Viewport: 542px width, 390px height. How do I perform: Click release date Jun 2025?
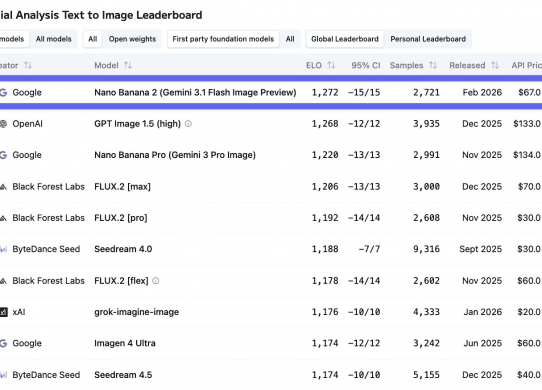point(483,343)
